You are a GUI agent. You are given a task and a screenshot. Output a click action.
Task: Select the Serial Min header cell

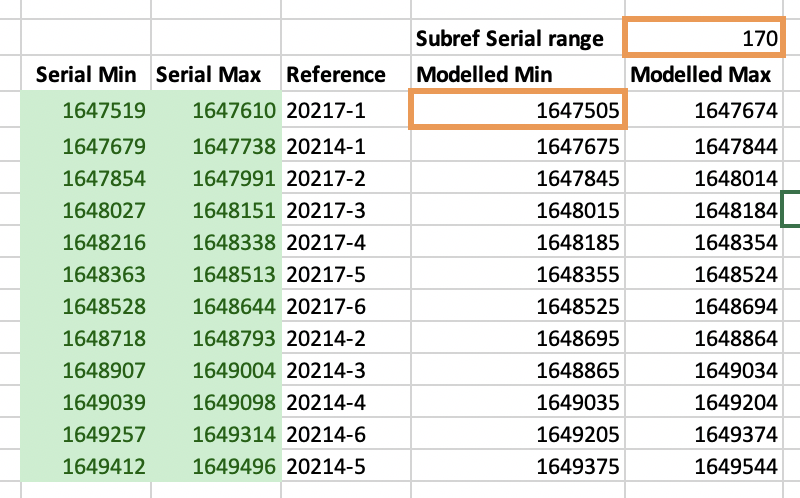click(85, 74)
